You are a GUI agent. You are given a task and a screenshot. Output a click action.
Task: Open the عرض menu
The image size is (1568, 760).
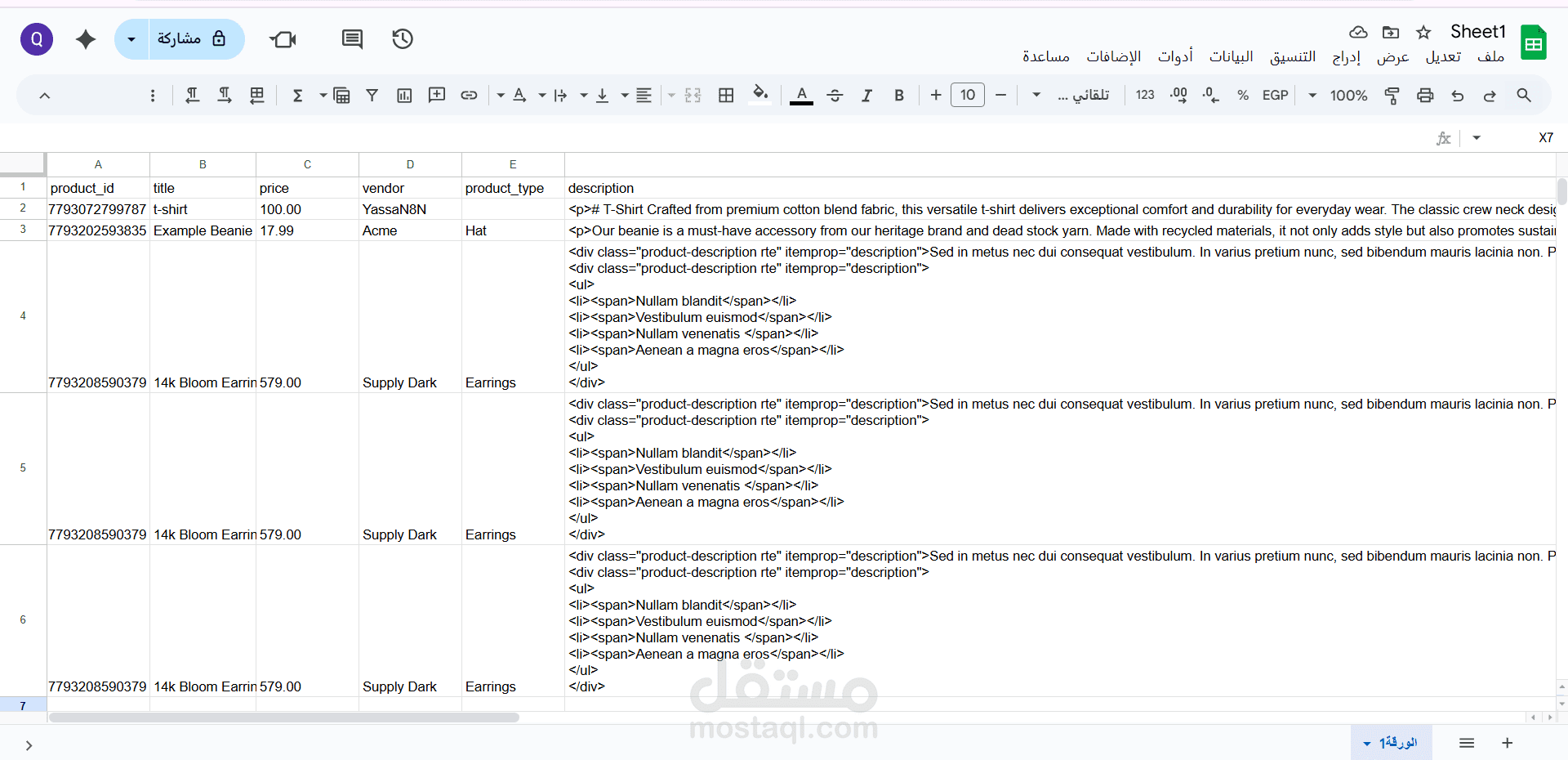click(x=1393, y=56)
